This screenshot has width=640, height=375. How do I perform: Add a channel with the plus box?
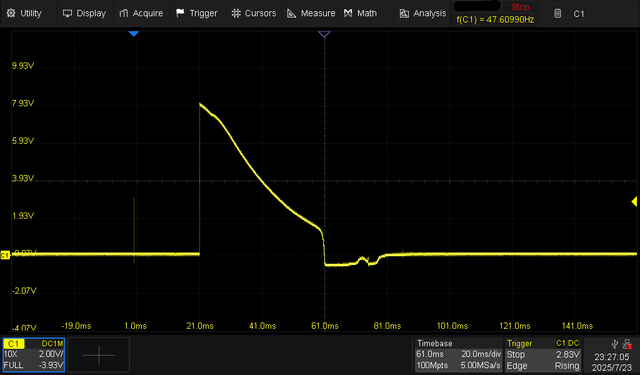(99, 355)
